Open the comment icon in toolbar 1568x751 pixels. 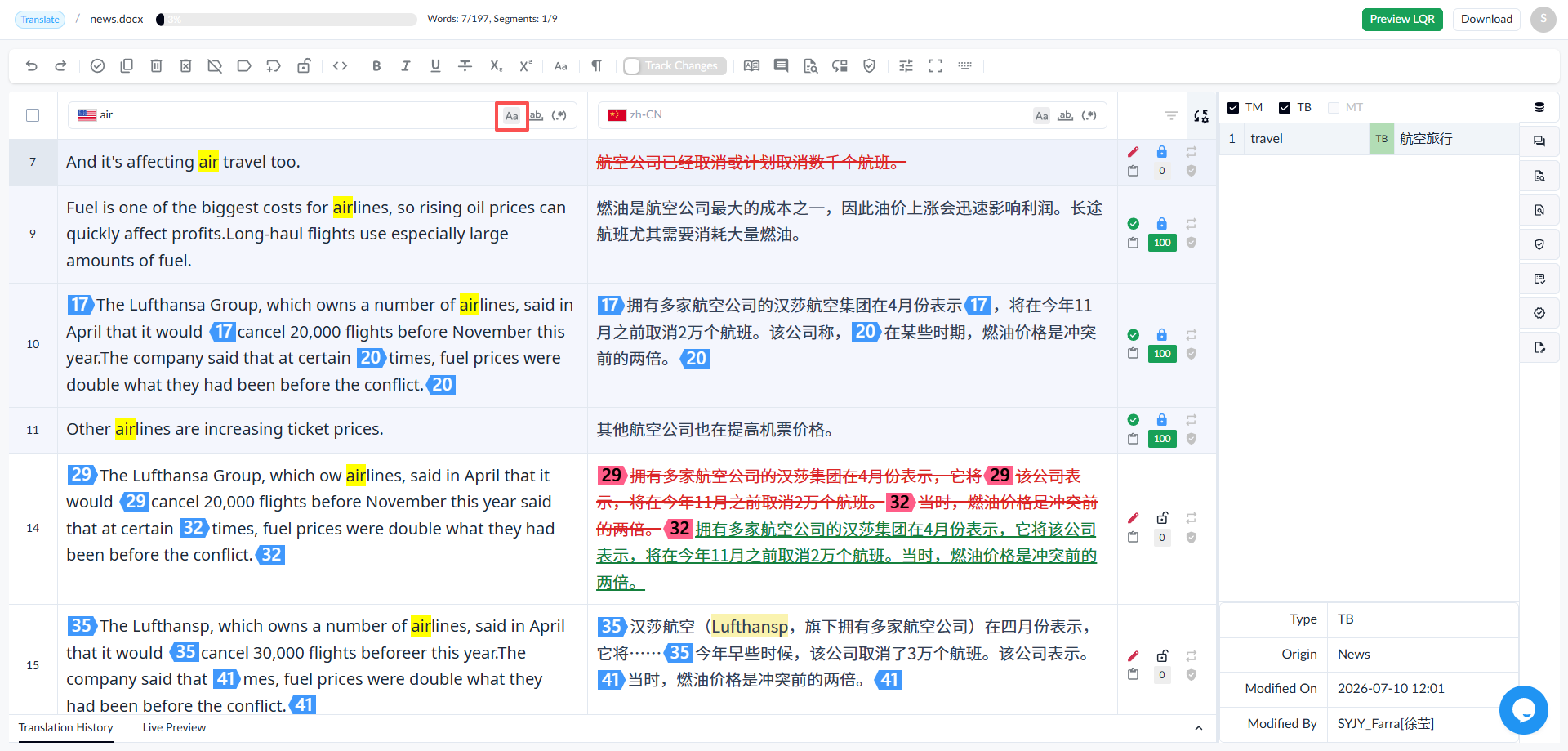pyautogui.click(x=781, y=66)
